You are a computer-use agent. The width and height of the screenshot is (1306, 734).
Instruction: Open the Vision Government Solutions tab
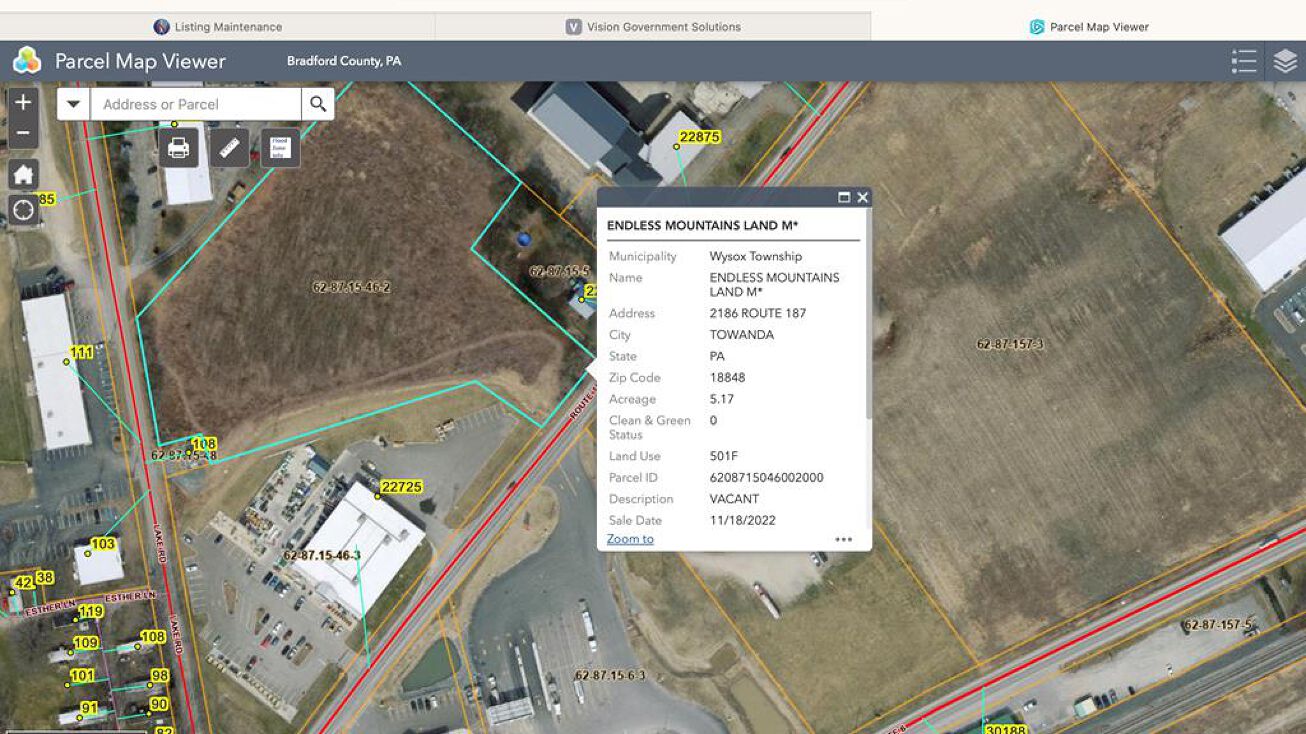coord(657,26)
